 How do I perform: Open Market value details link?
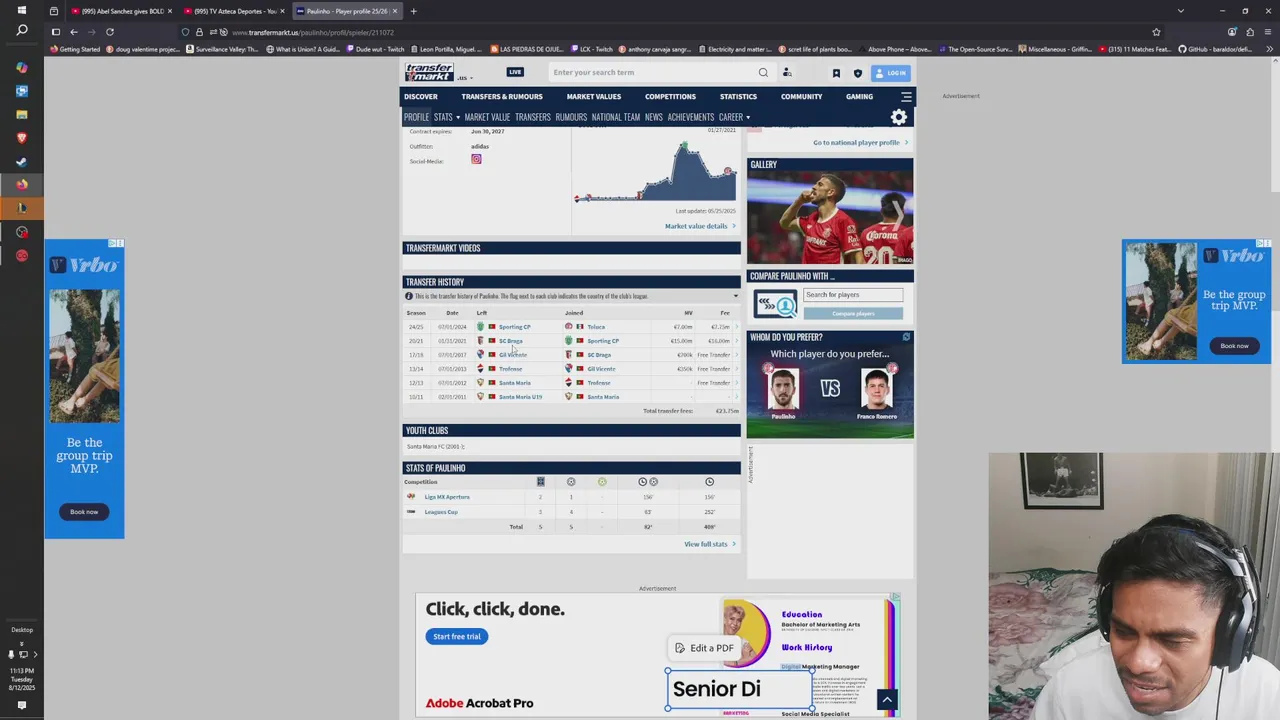tap(696, 226)
